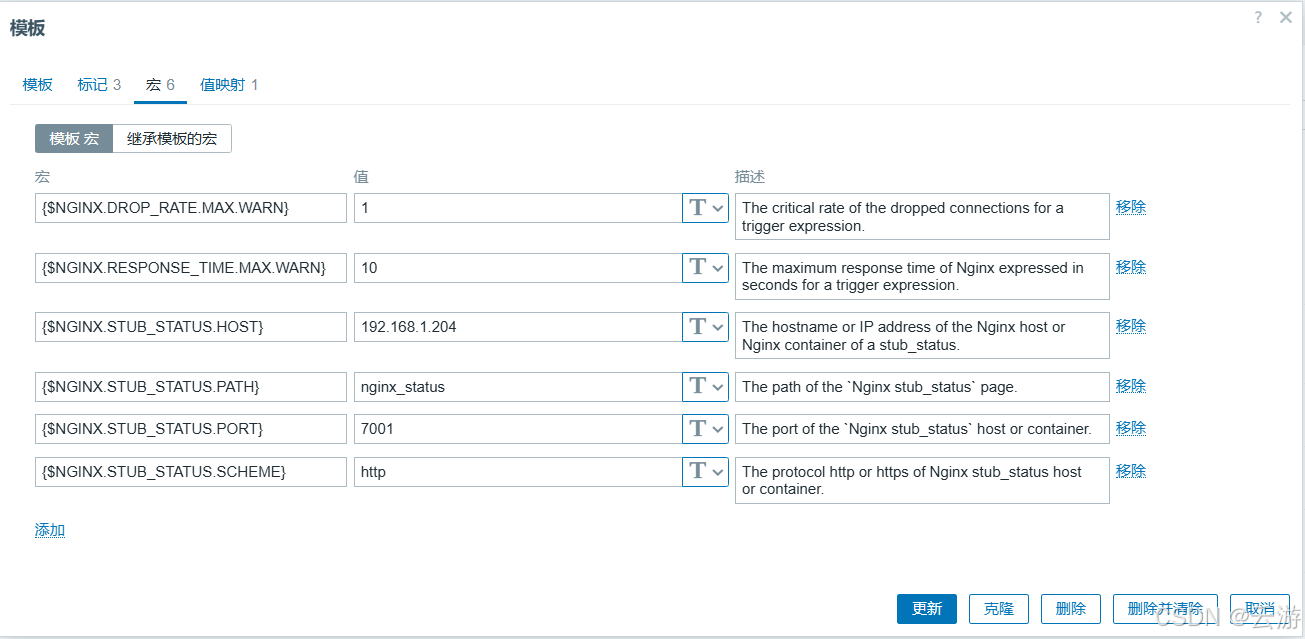
Task: Click the value field containing 7001
Action: (x=518, y=429)
